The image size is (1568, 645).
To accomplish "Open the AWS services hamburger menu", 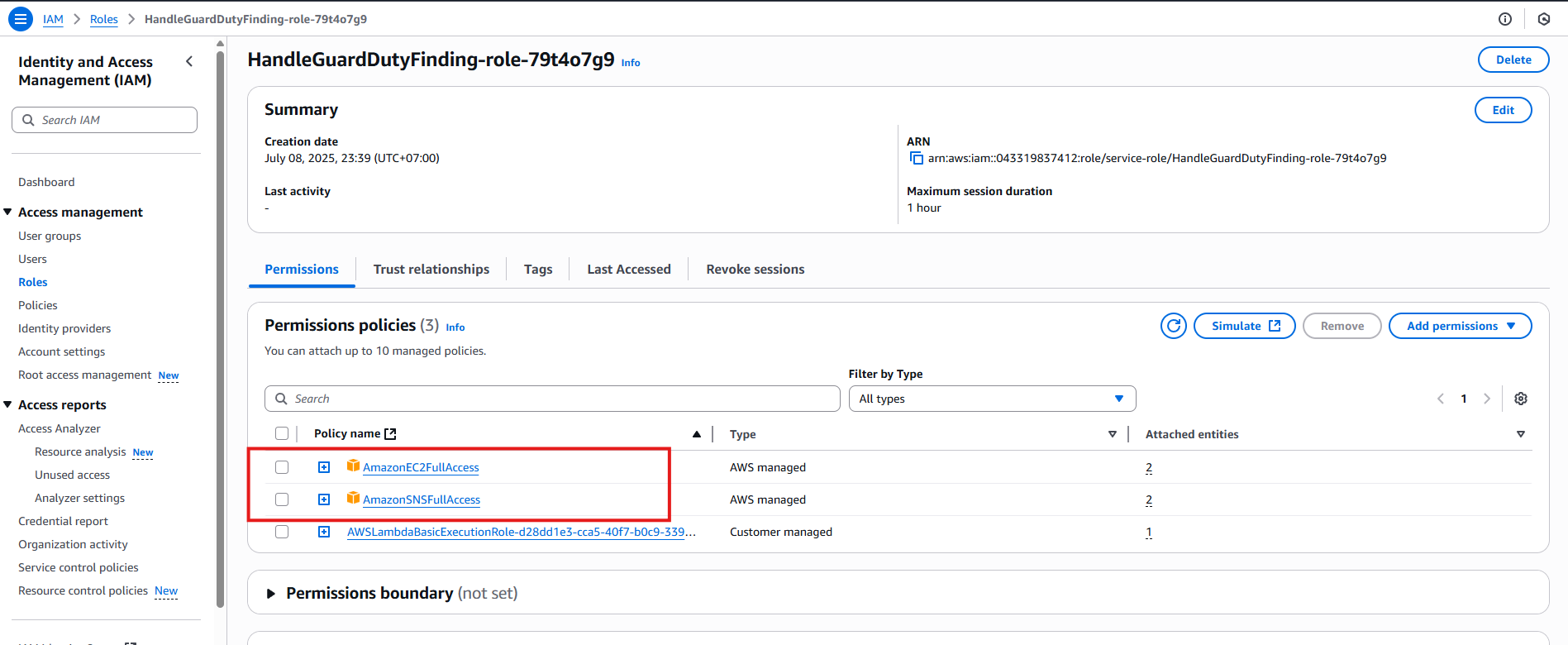I will 21,19.
